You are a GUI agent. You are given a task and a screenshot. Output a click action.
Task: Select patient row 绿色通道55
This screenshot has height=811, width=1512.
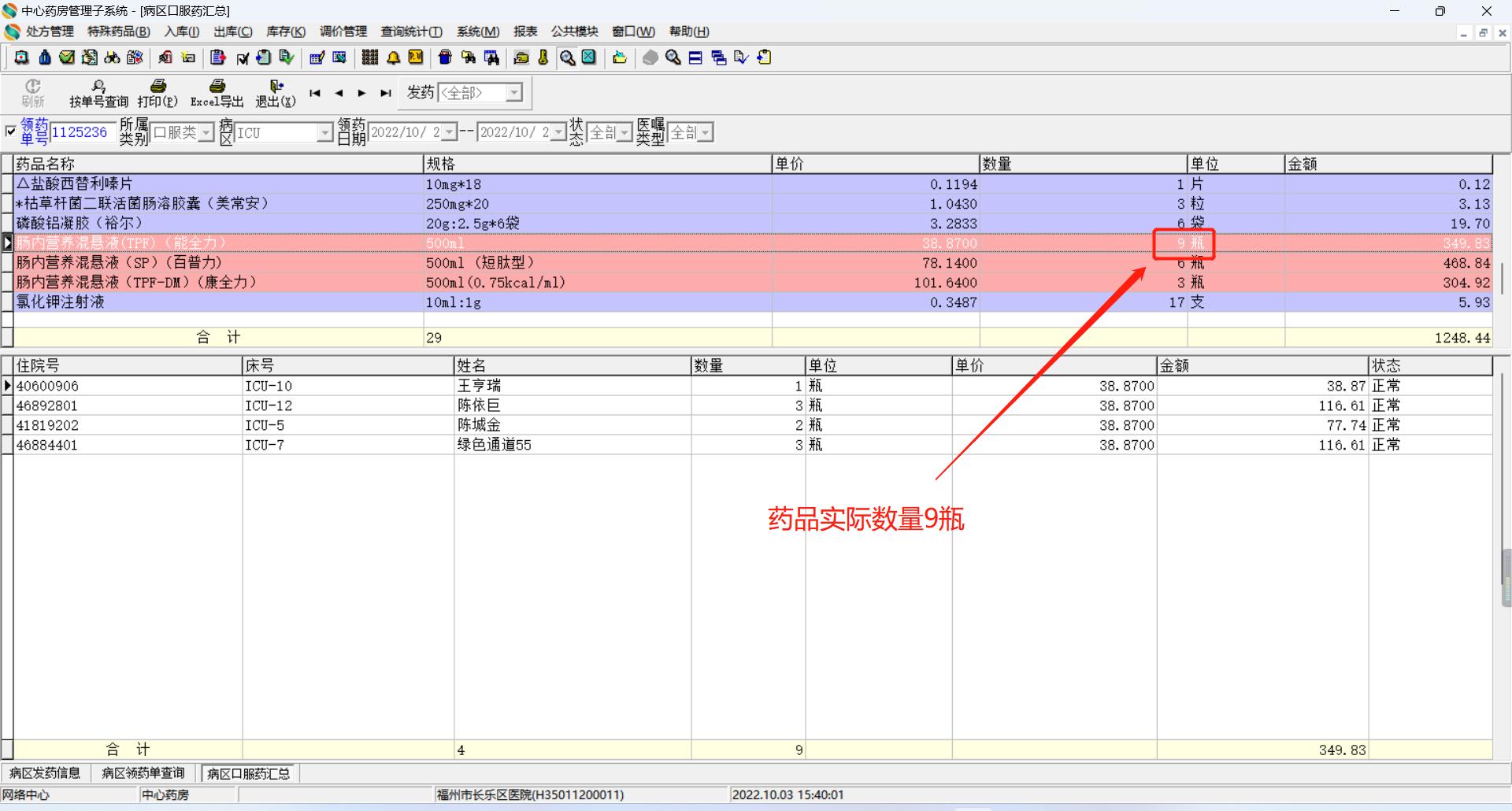click(x=752, y=445)
